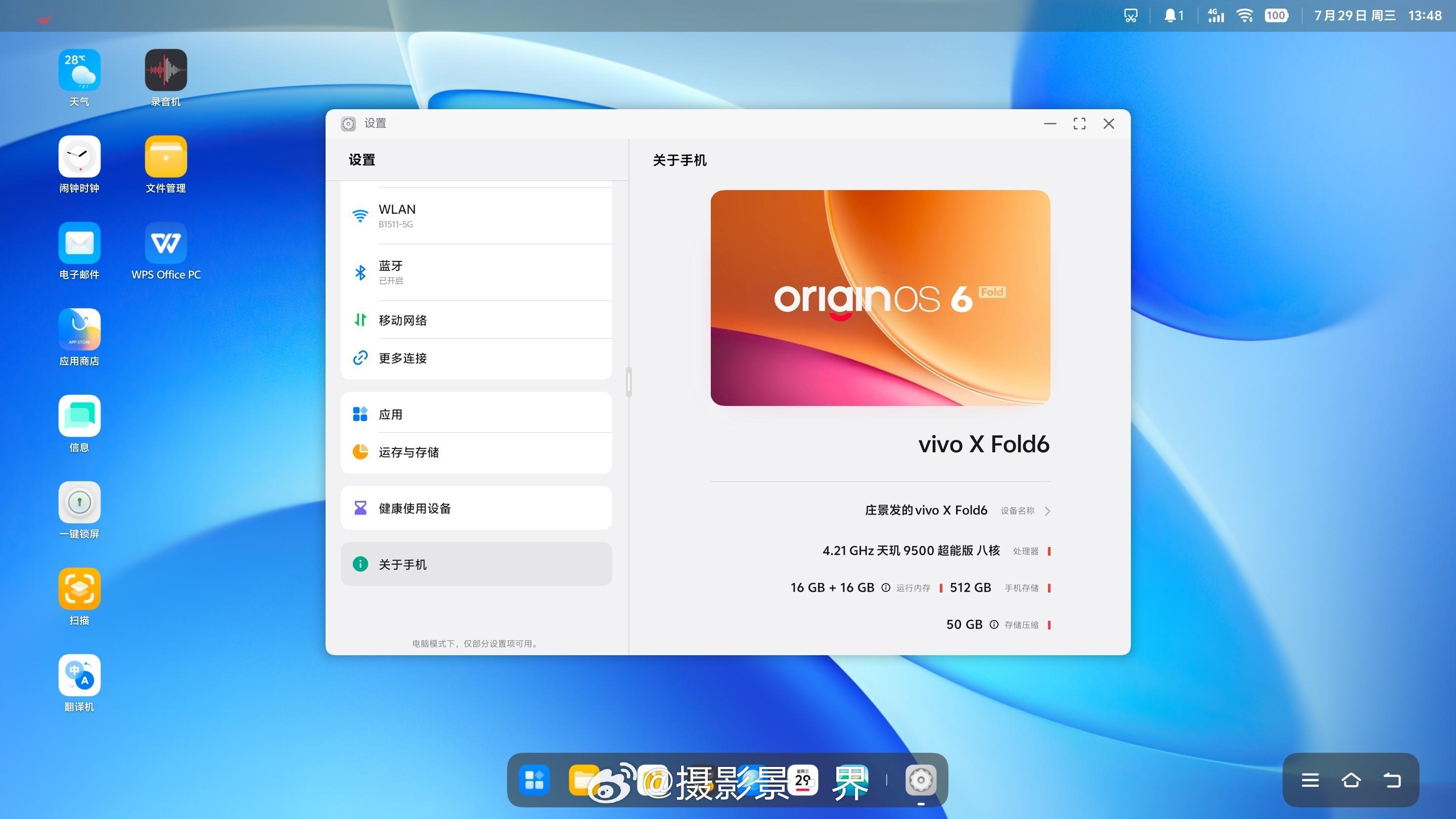This screenshot has width=1456, height=819.
Task: Open the 翻译机 translator app
Action: coord(79,675)
